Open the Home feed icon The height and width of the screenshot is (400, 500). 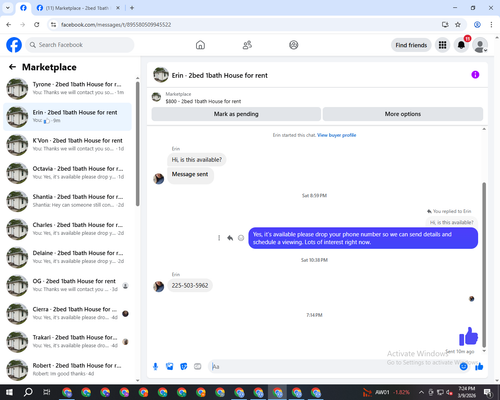[200, 45]
